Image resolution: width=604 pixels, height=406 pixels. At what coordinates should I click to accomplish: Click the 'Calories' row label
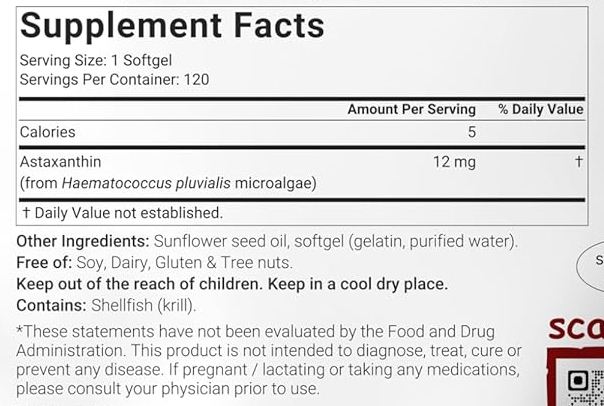tap(48, 132)
